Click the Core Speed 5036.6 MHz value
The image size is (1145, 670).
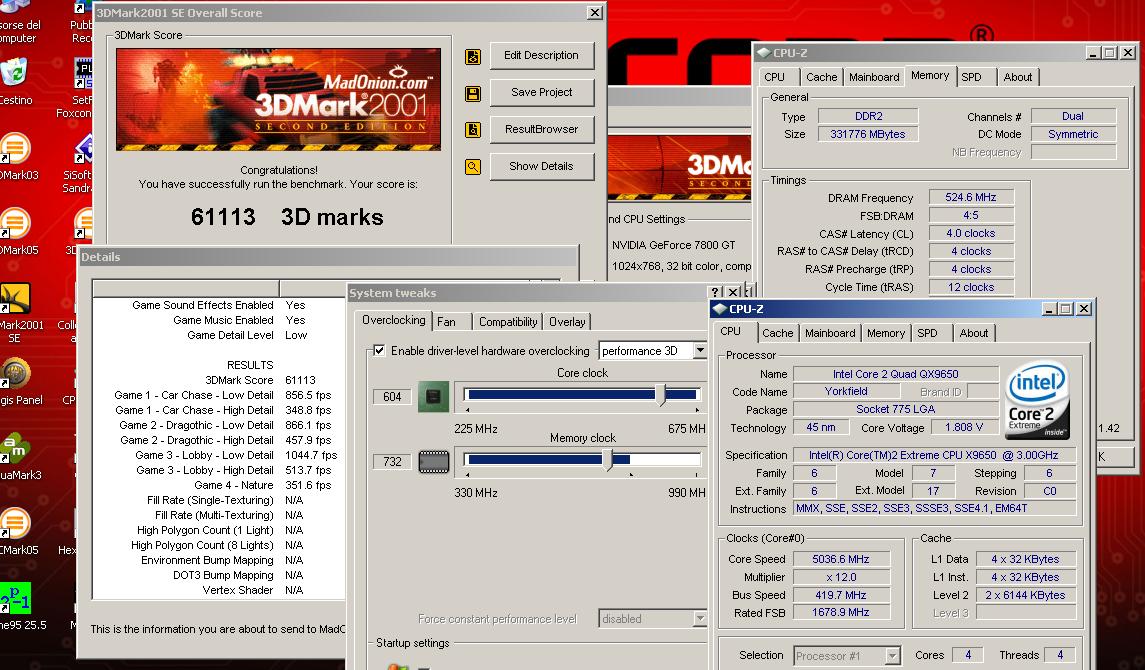click(x=840, y=559)
